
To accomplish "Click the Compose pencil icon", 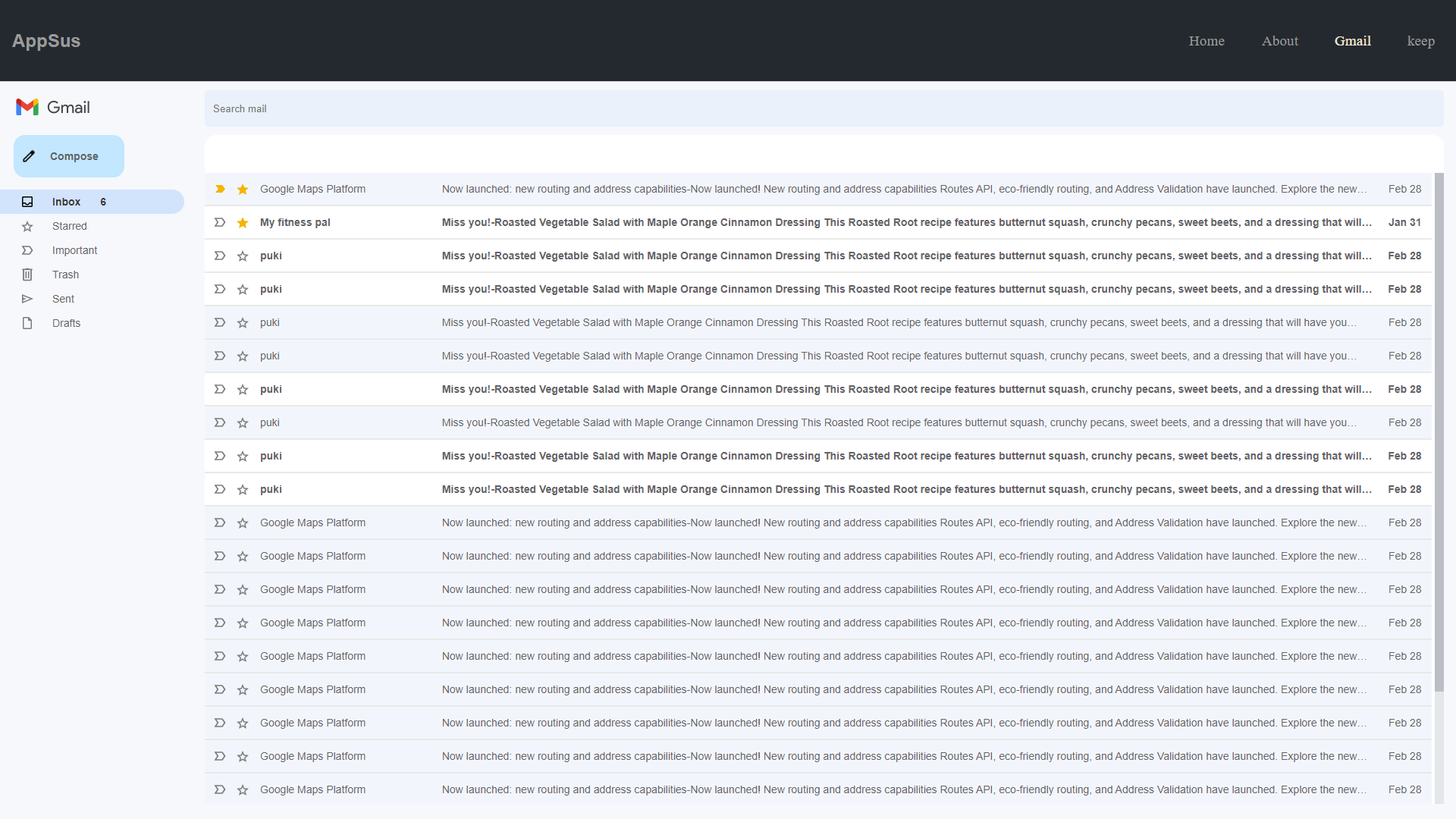I will [x=29, y=156].
